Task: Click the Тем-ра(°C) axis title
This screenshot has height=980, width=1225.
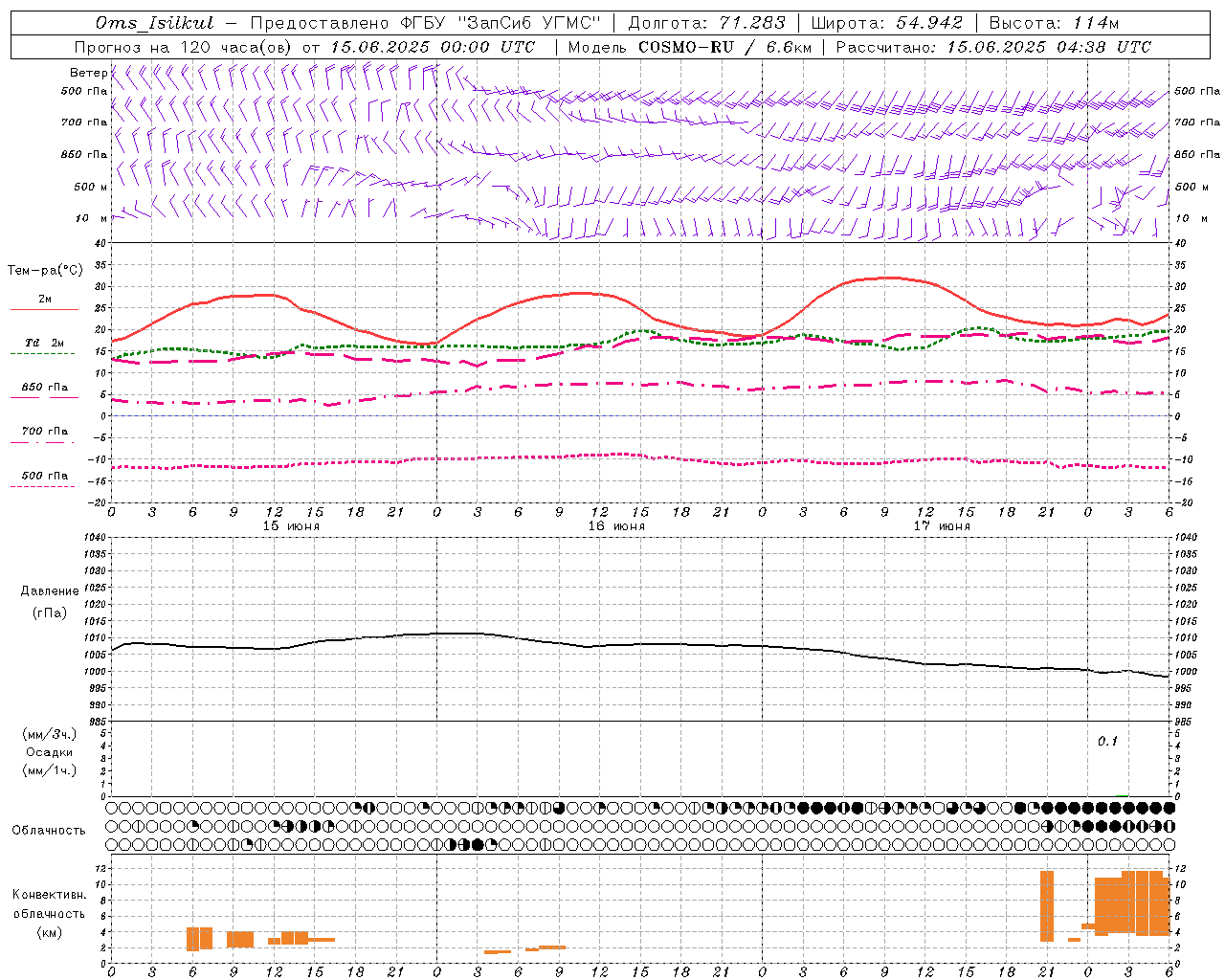Action: 45,271
